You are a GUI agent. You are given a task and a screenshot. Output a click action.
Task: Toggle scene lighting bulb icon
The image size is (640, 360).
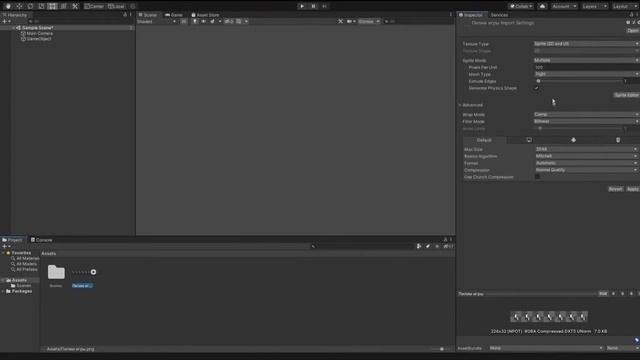[x=195, y=21]
